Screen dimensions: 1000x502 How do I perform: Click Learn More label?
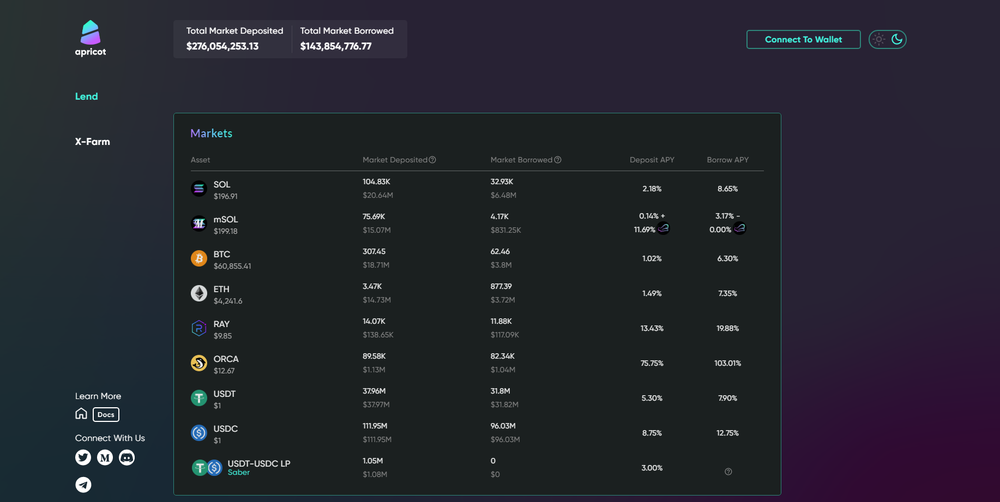(x=98, y=396)
